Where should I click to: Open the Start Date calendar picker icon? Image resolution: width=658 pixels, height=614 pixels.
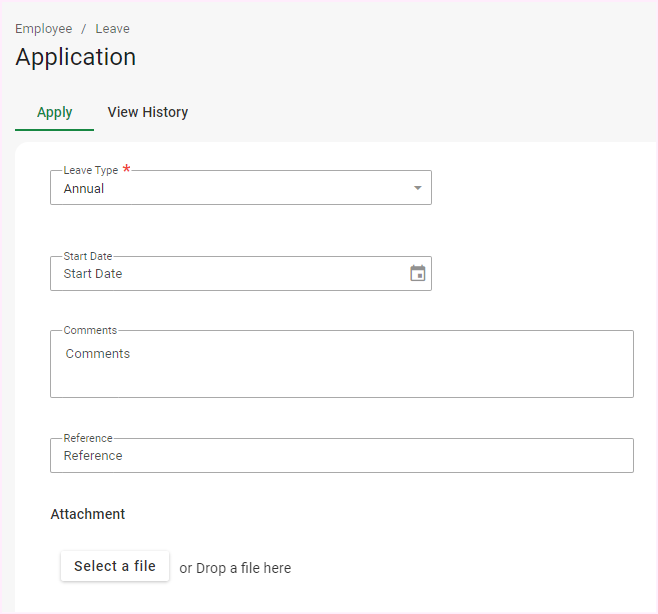pos(418,273)
